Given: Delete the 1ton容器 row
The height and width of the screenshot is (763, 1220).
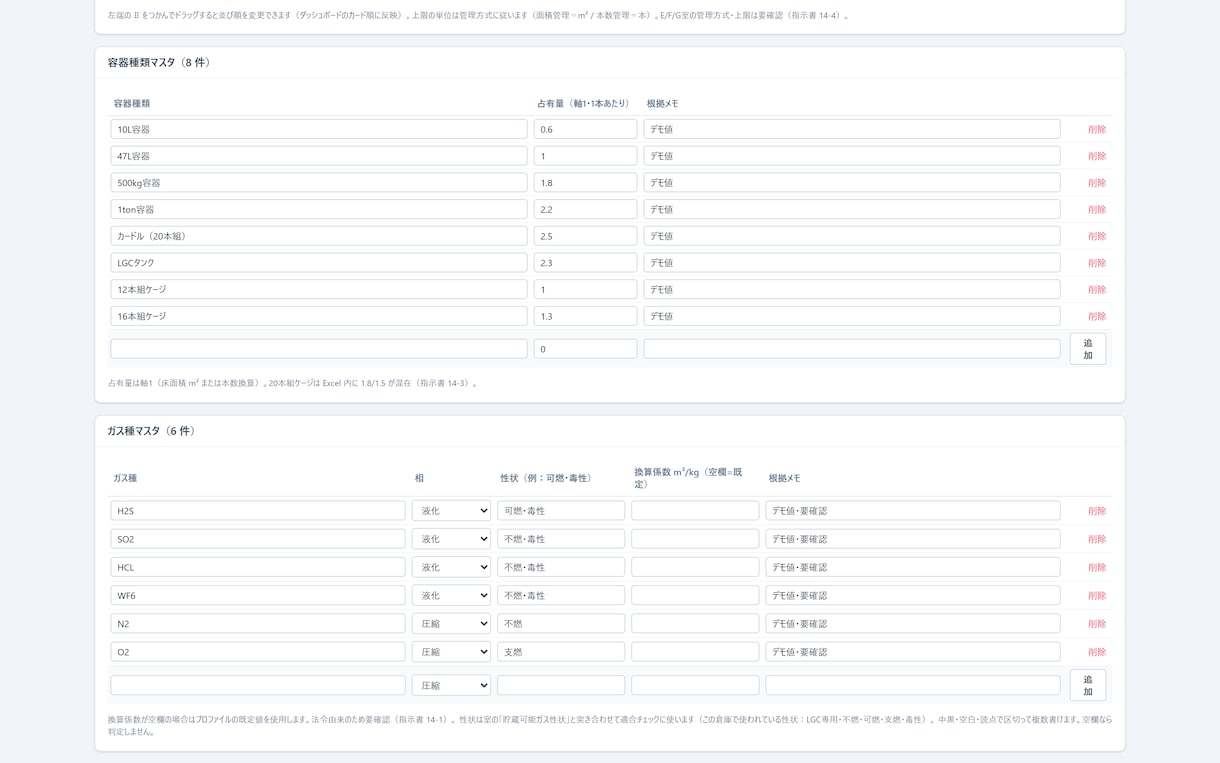Looking at the screenshot, I should pyautogui.click(x=1097, y=209).
